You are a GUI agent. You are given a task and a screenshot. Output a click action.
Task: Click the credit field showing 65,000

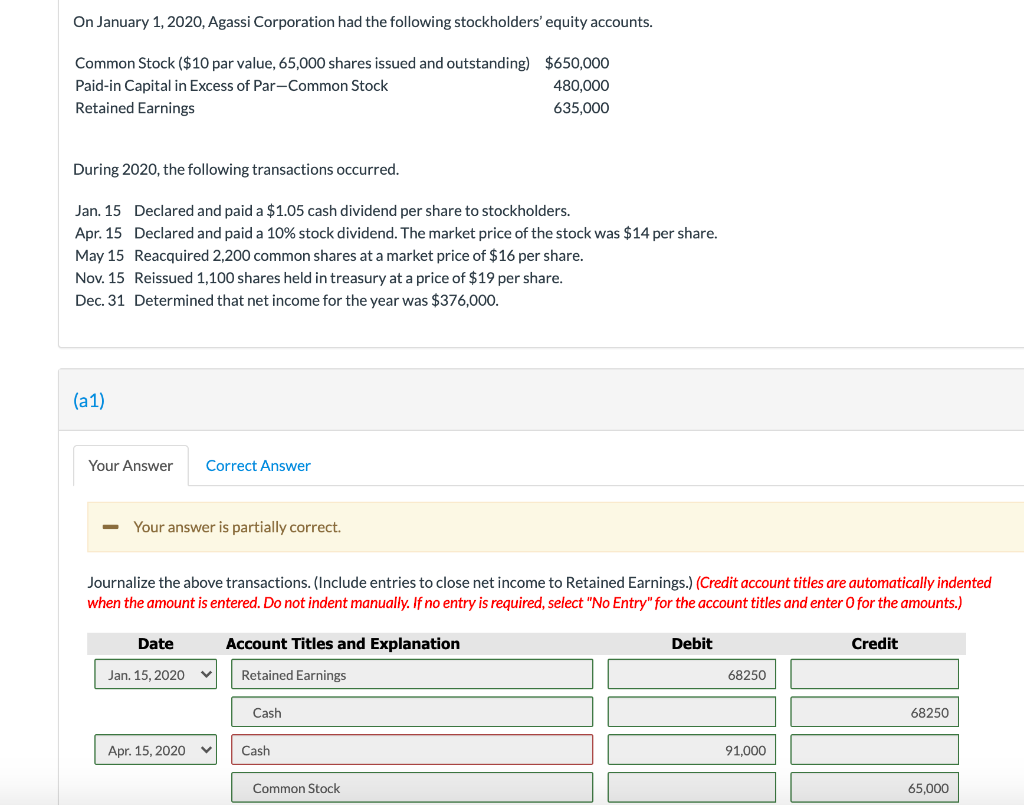point(874,788)
